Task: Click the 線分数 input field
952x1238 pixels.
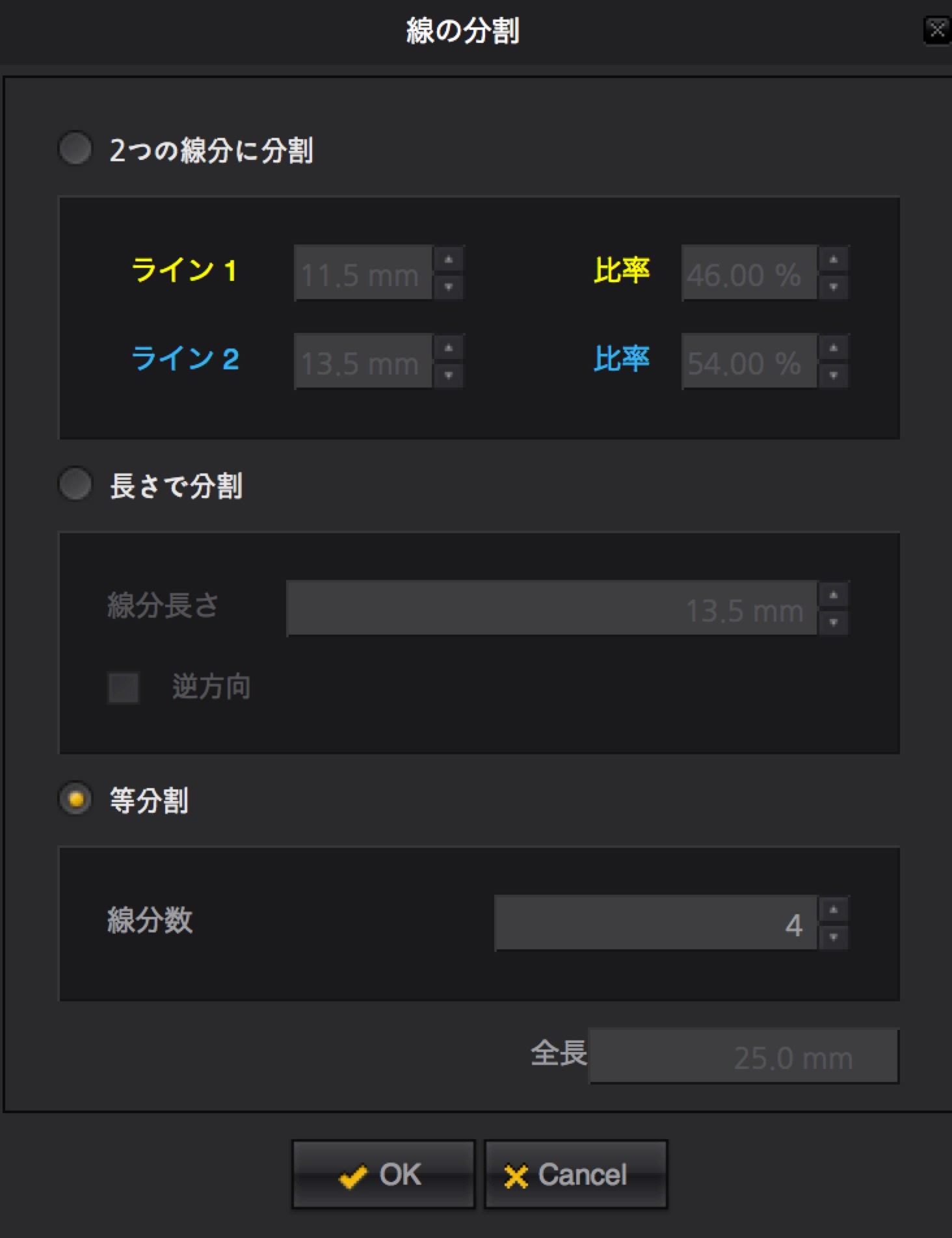Action: [x=655, y=923]
